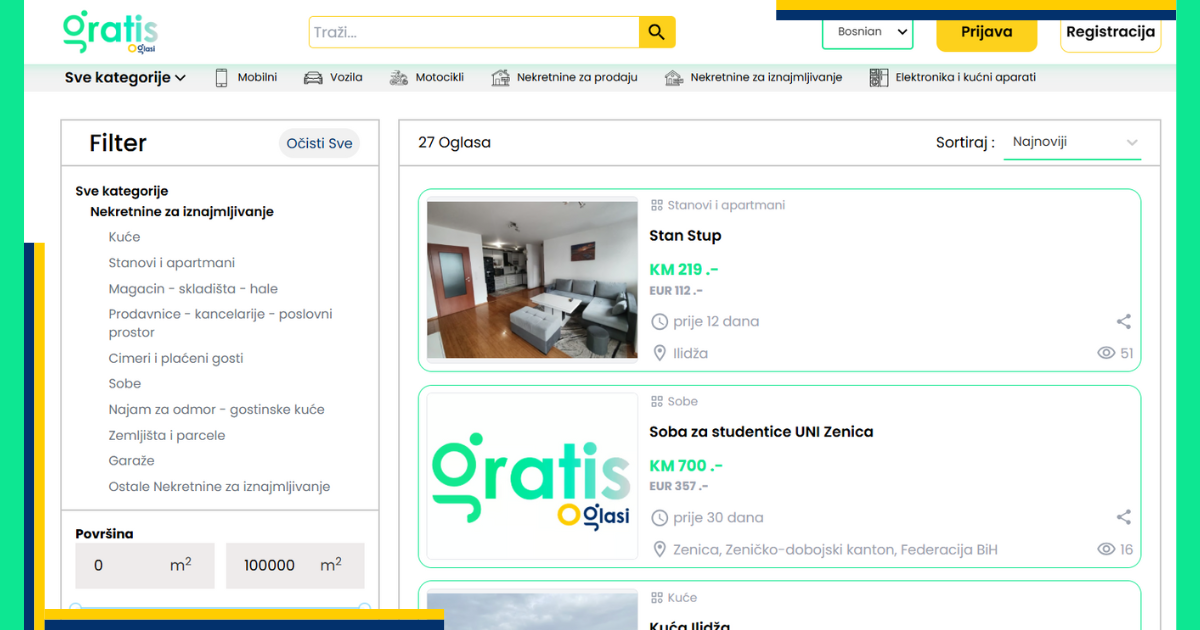Image resolution: width=1200 pixels, height=630 pixels.
Task: Filter by Zemljišta i parcele
Action: click(167, 436)
